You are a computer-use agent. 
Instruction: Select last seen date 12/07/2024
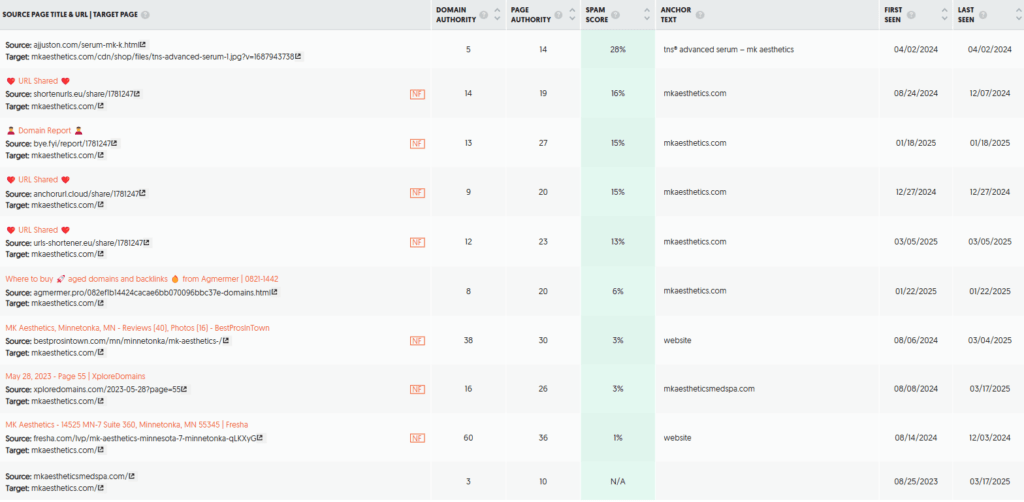(x=989, y=94)
